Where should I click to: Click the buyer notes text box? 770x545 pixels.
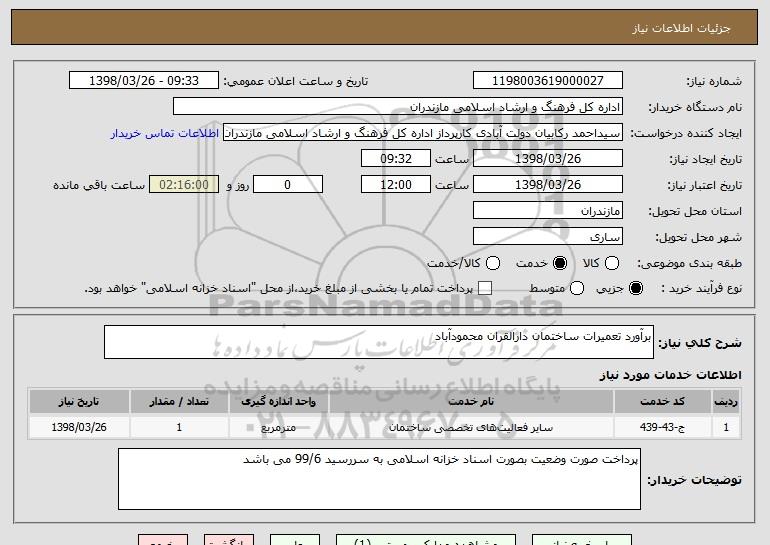[x=379, y=479]
